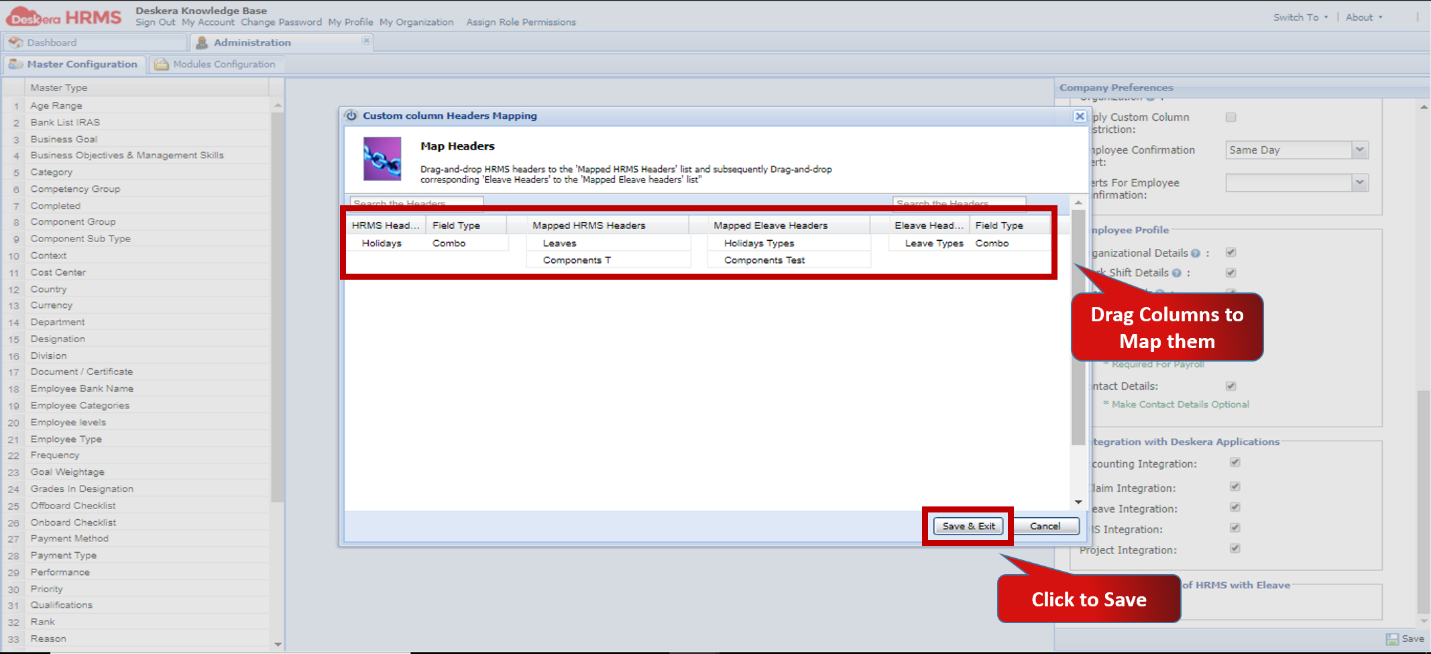Click the Administration tab person icon

click(200, 43)
